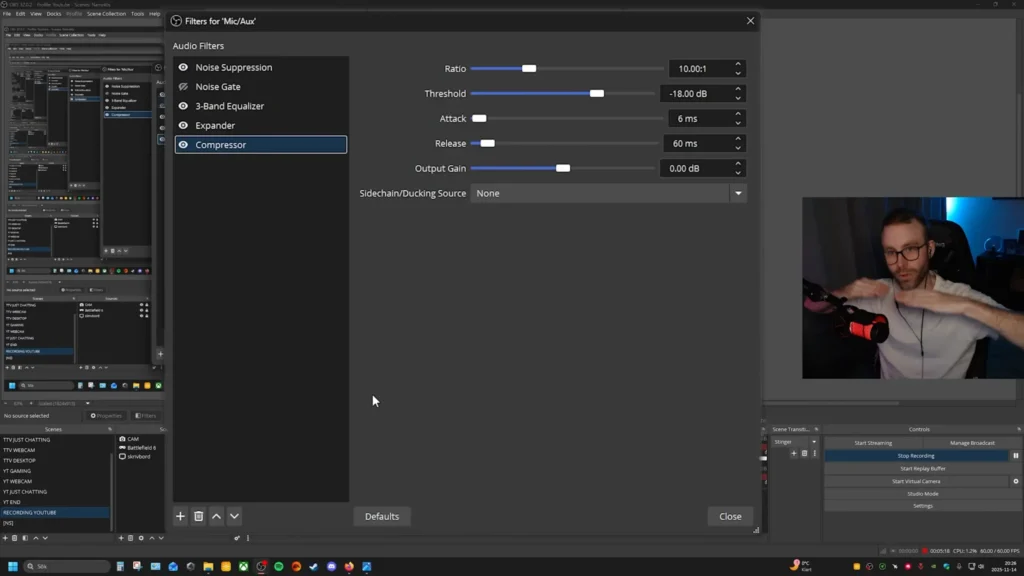1024x576 pixels.
Task: Pause recording with pause icon
Action: (1016, 456)
